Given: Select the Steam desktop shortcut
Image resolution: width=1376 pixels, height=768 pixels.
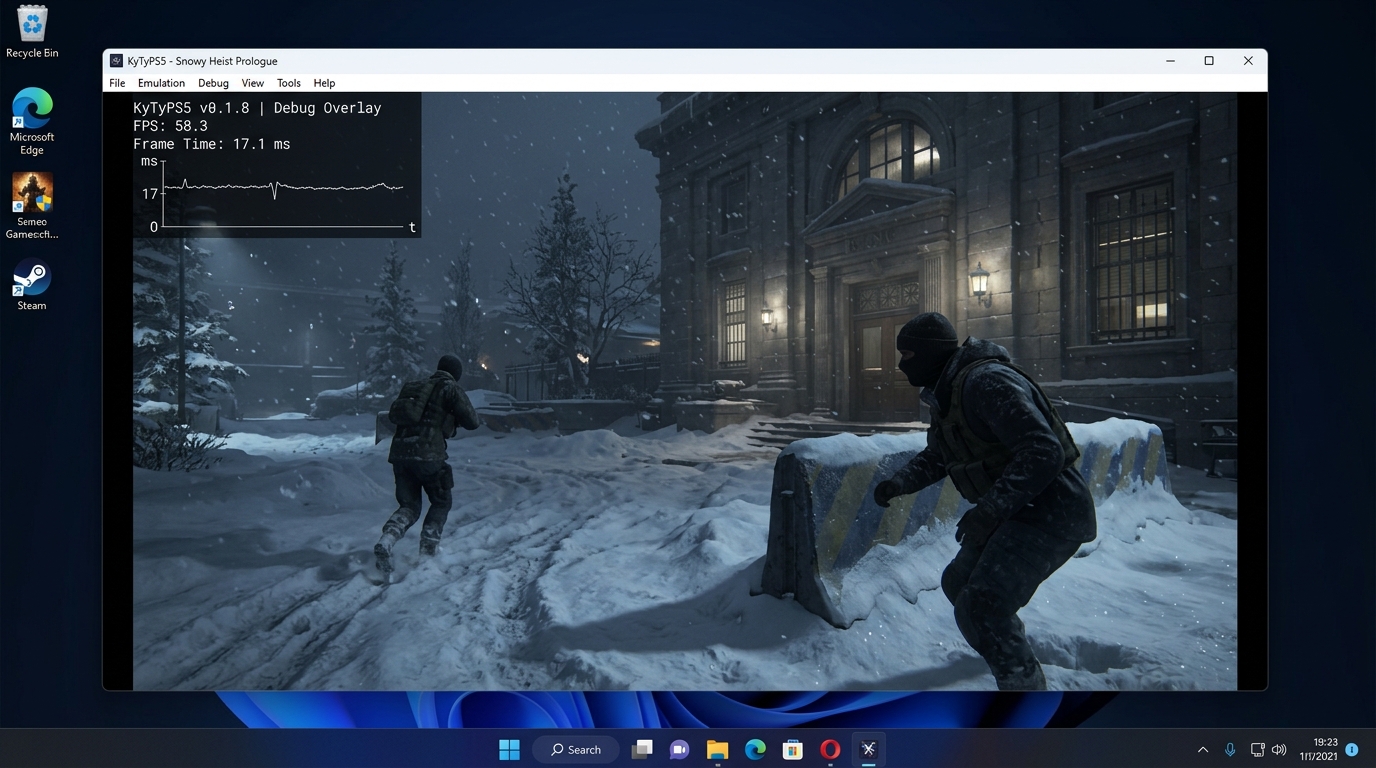Looking at the screenshot, I should pos(32,286).
